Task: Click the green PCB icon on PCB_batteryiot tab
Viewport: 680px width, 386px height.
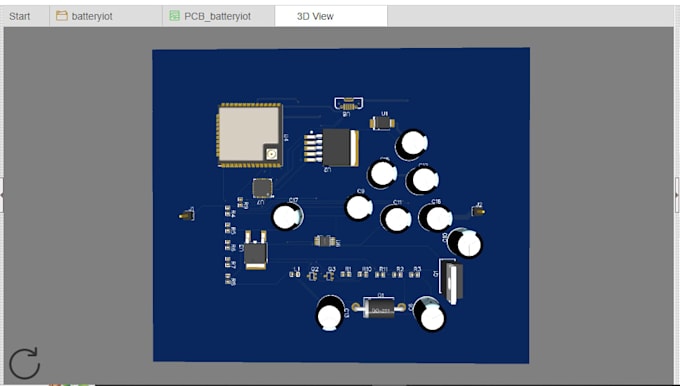Action: coord(174,16)
